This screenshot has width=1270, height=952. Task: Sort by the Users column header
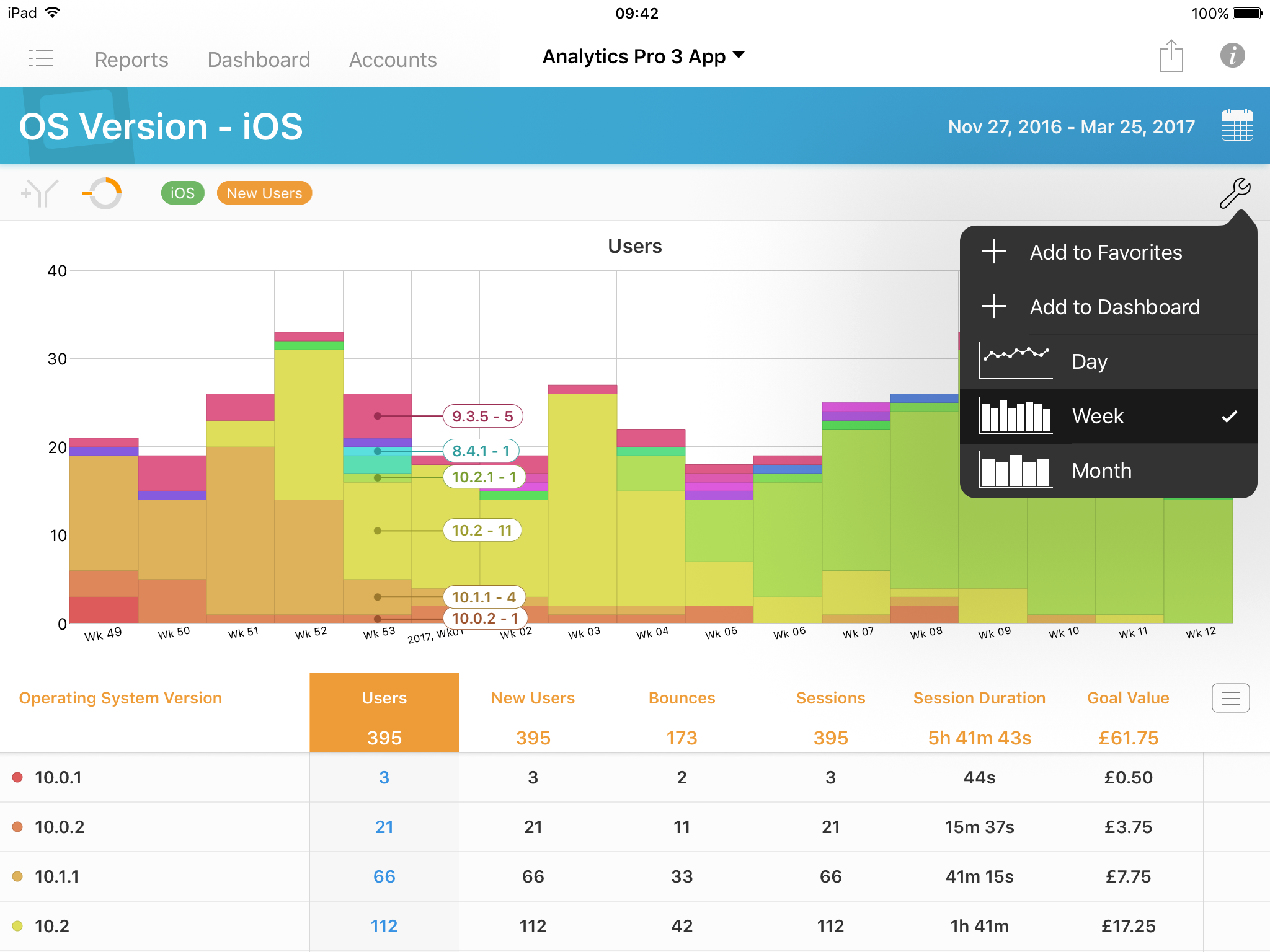point(384,699)
